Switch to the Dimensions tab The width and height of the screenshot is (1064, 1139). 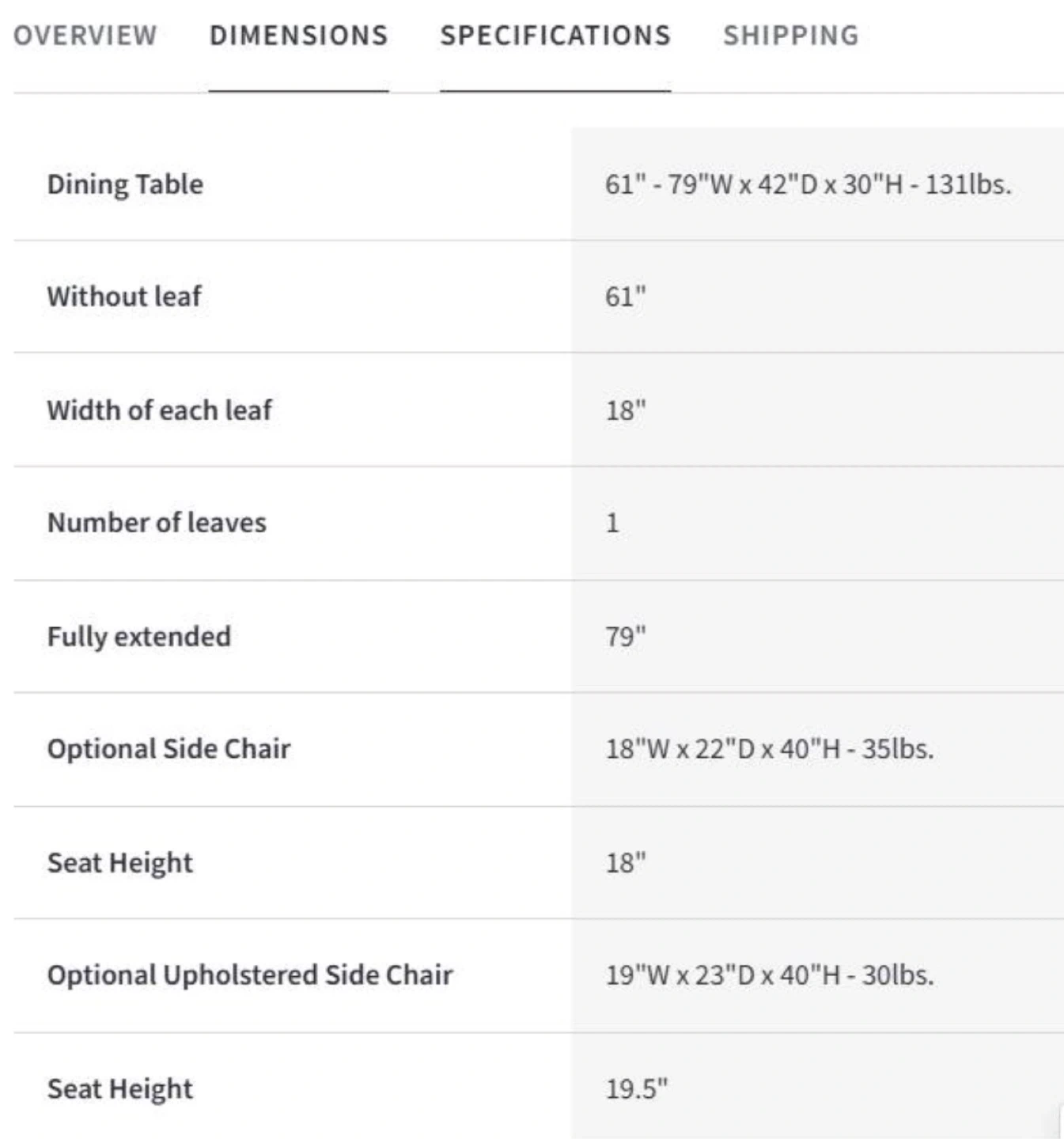(298, 36)
